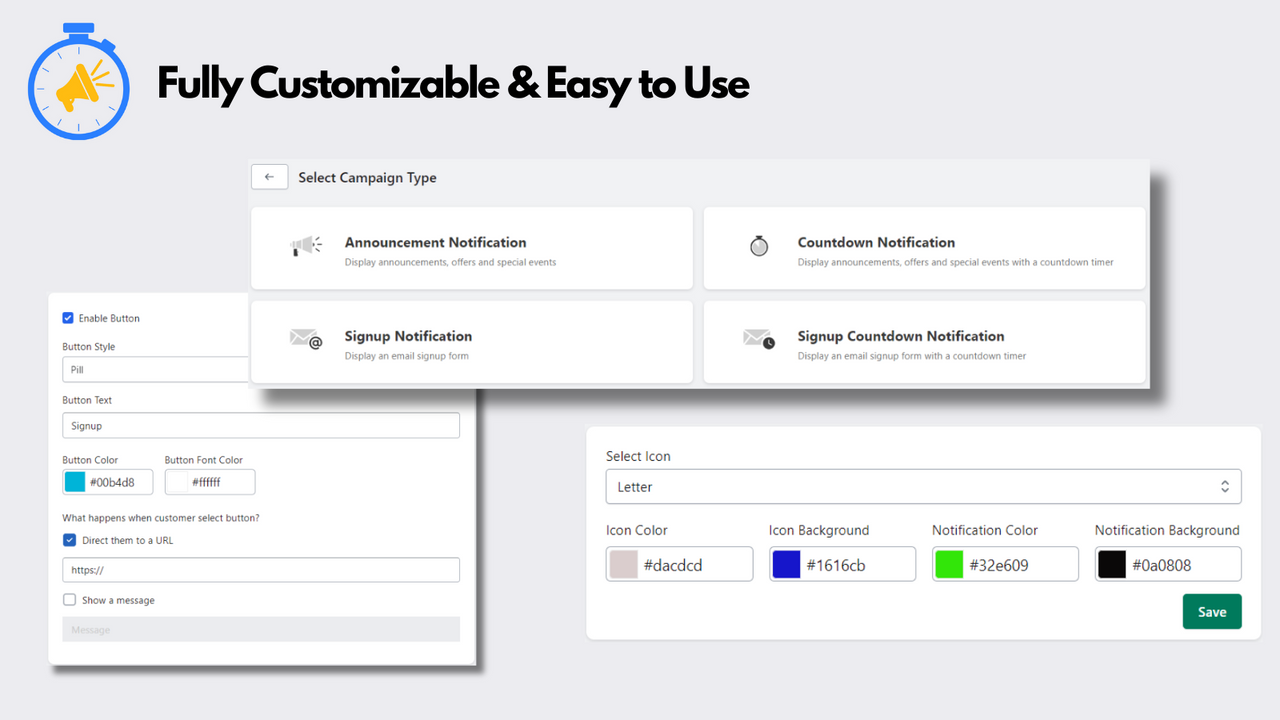Click the green Save button
This screenshot has height=720, width=1280.
1212,611
